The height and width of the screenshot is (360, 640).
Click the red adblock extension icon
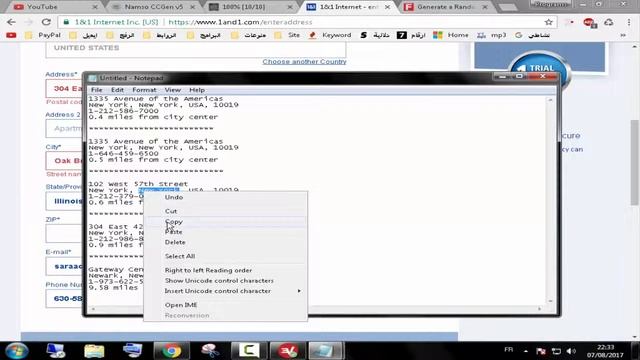point(589,22)
